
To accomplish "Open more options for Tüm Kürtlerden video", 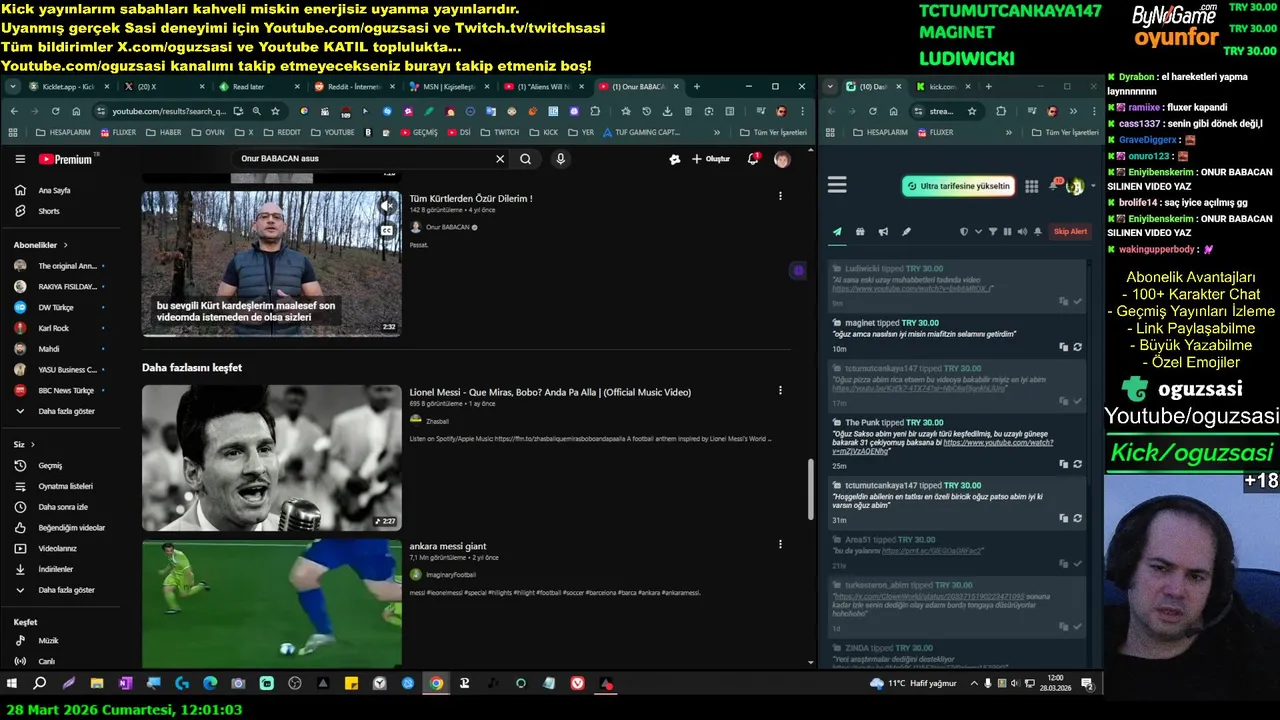I will click(780, 197).
